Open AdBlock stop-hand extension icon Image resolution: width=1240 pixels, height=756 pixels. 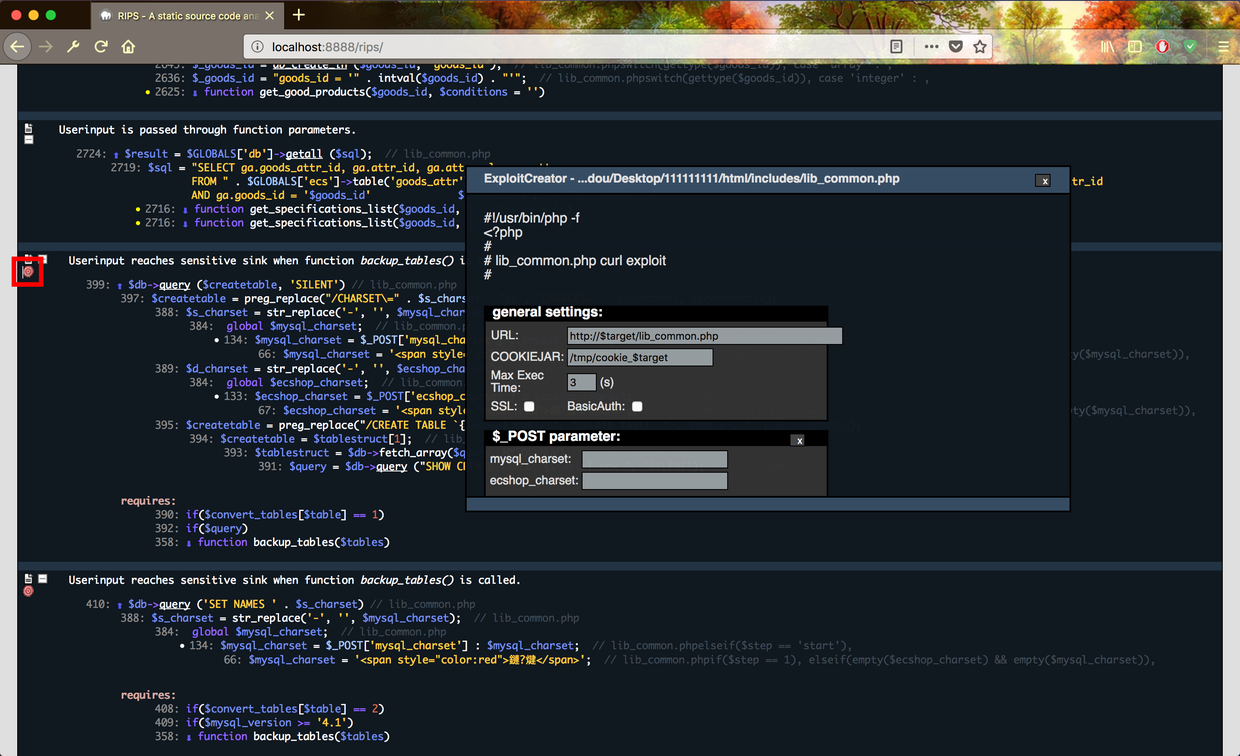pyautogui.click(x=1163, y=46)
